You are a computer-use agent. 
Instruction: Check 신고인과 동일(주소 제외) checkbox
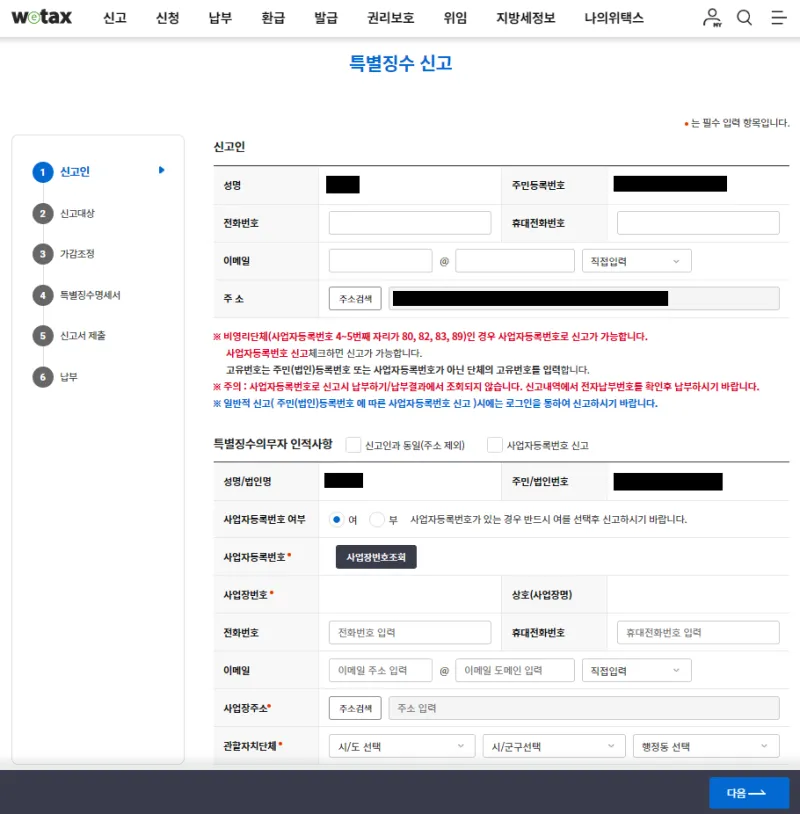click(353, 445)
